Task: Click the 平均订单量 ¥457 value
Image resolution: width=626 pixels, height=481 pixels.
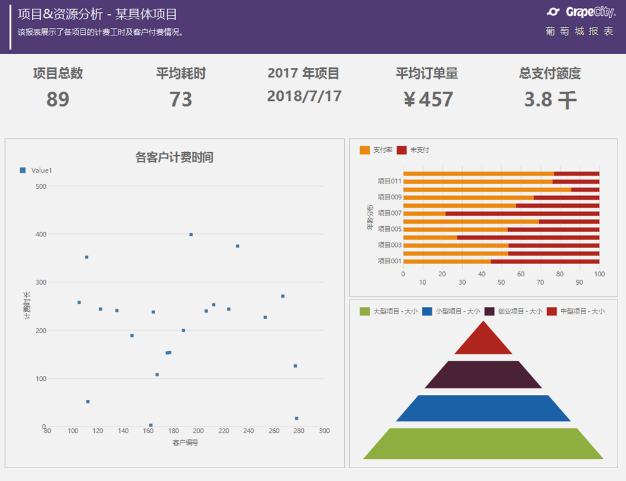Action: (428, 99)
